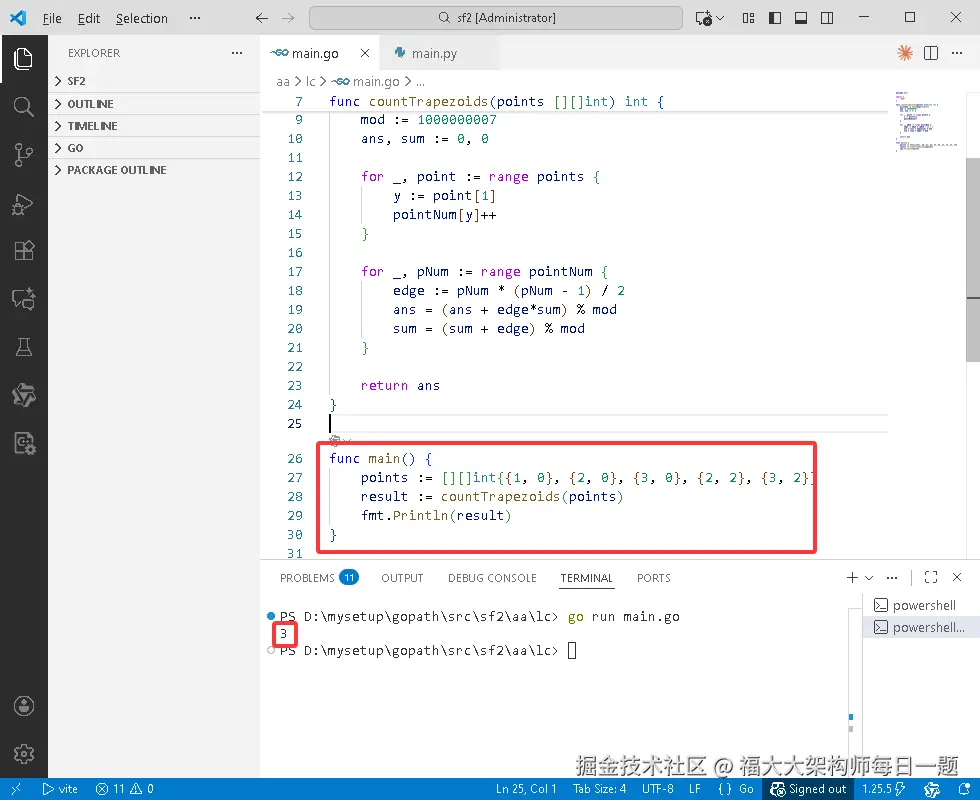Click the Signed out status item
Viewport: 980px width, 800px height.
tap(808, 789)
